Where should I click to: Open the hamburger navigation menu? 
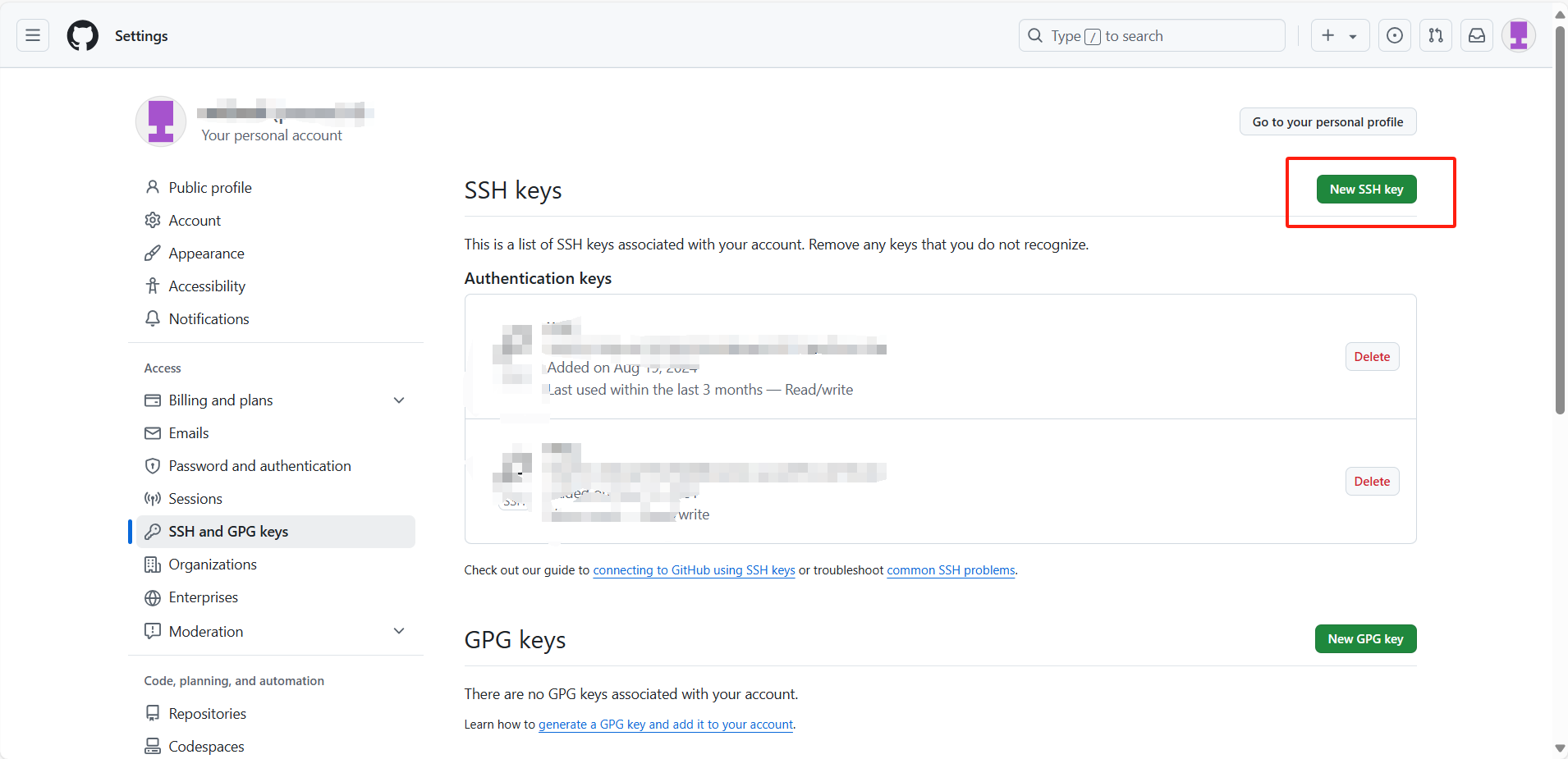[x=33, y=35]
